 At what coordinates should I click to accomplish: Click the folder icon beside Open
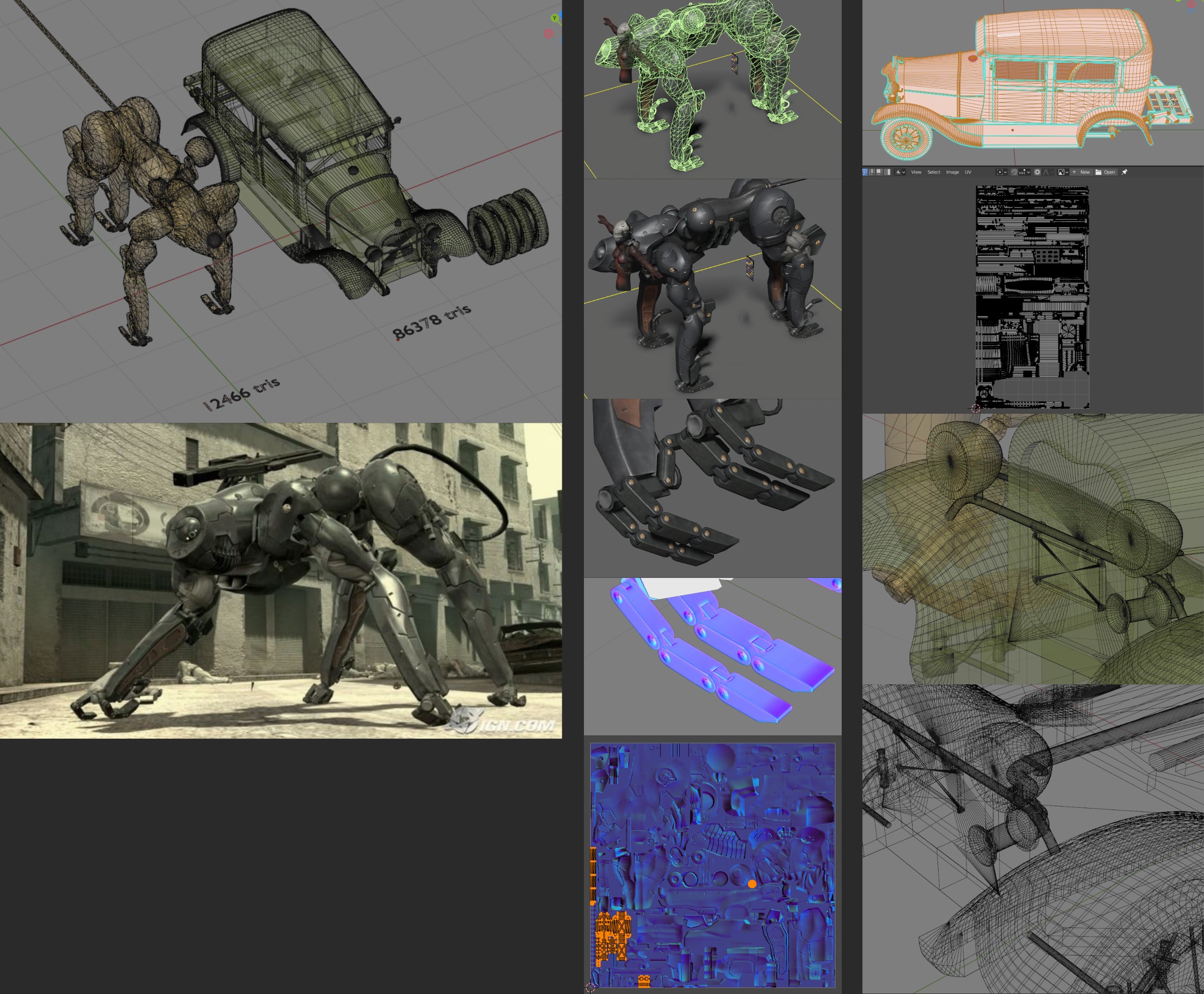[x=1098, y=172]
